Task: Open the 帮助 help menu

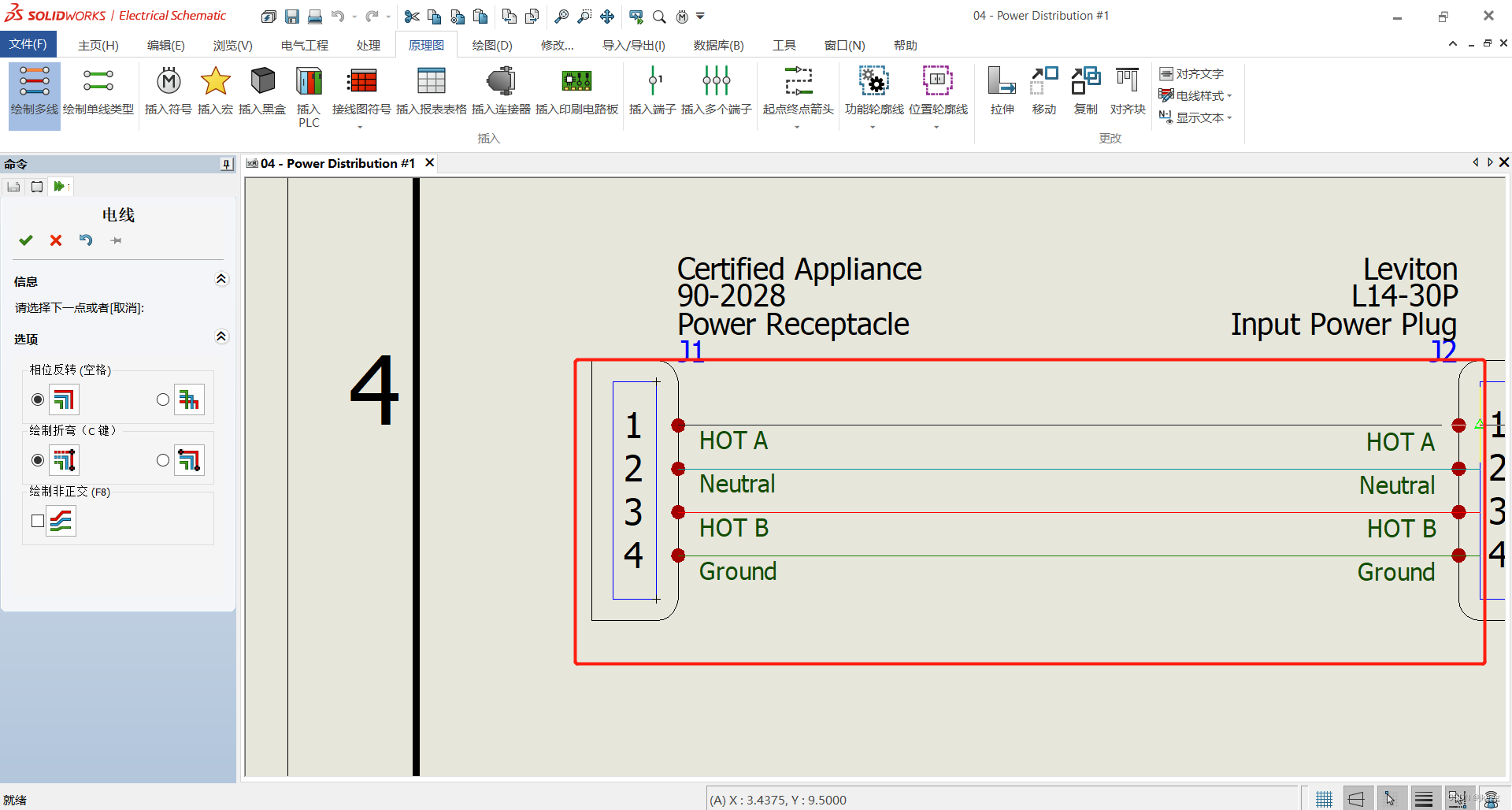Action: pyautogui.click(x=906, y=45)
